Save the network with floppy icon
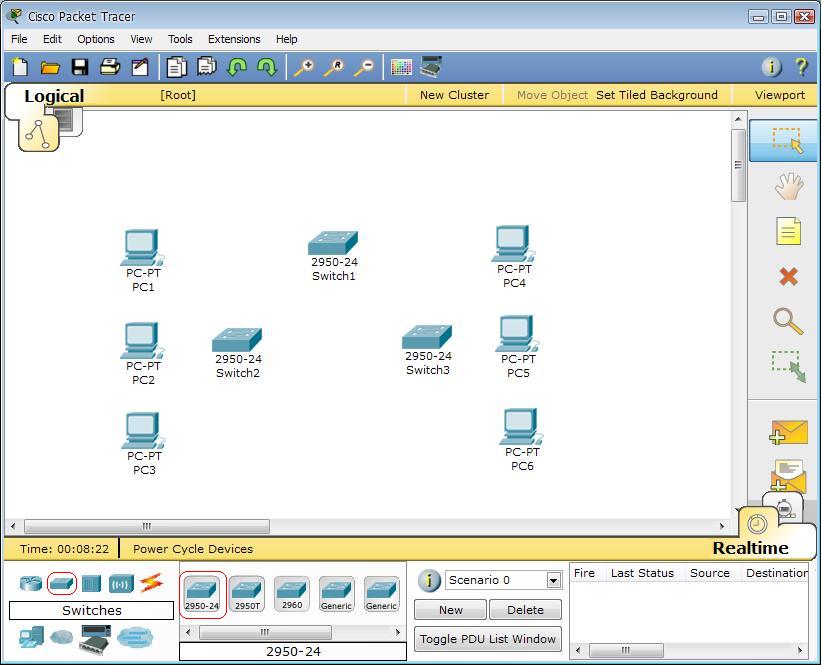The height and width of the screenshot is (665, 822). coord(80,67)
